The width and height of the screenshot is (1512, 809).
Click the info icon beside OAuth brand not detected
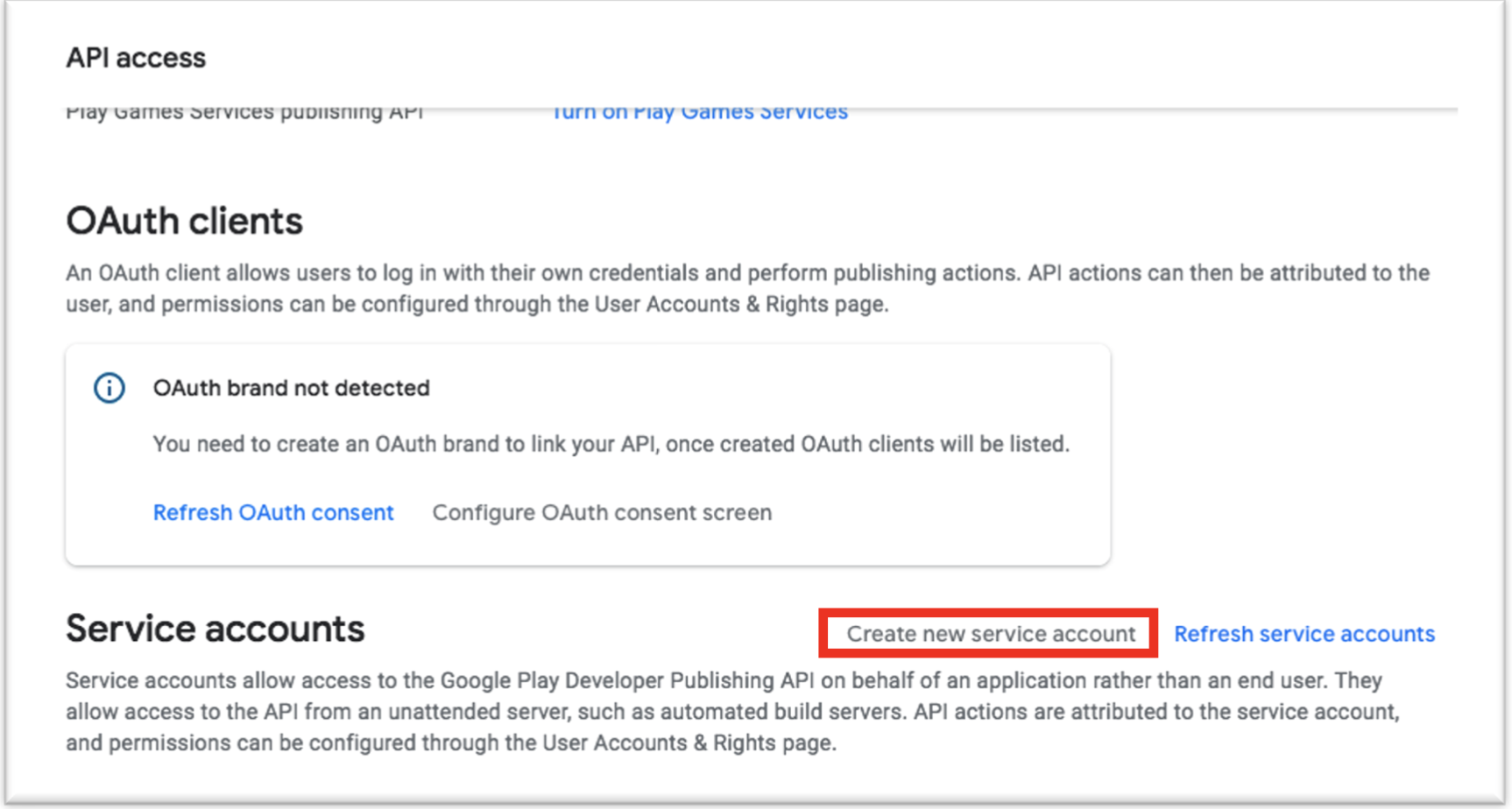(110, 388)
